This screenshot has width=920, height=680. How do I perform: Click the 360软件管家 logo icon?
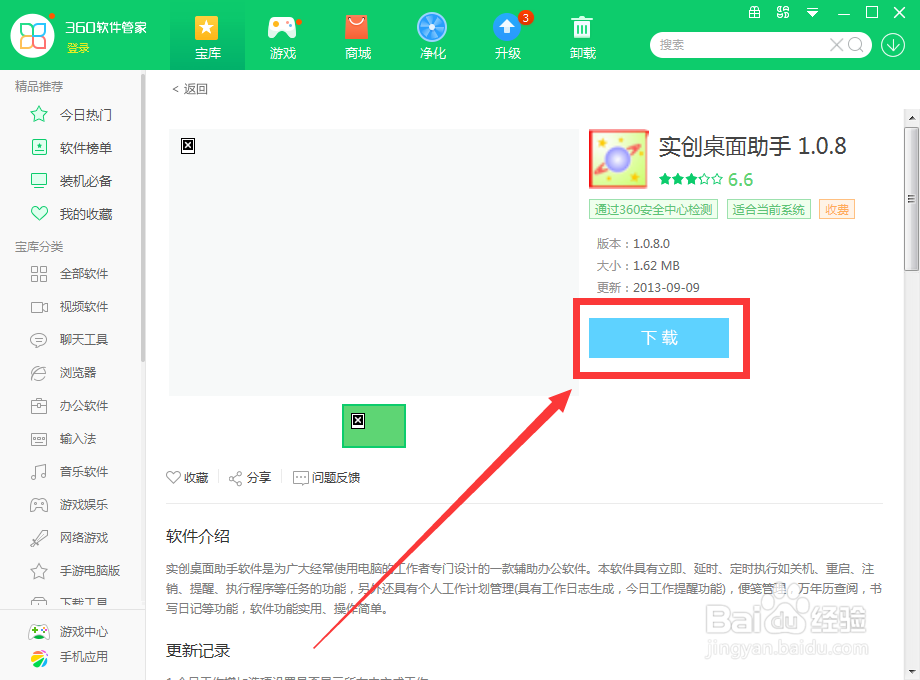[x=33, y=36]
